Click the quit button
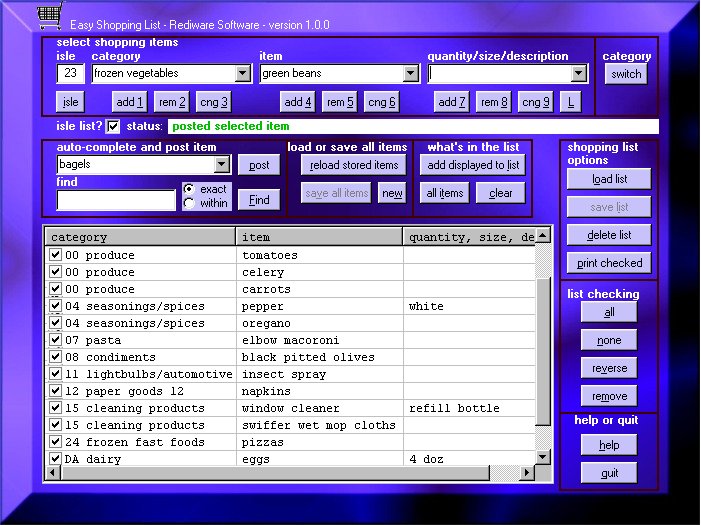The width and height of the screenshot is (701, 525). [x=609, y=473]
